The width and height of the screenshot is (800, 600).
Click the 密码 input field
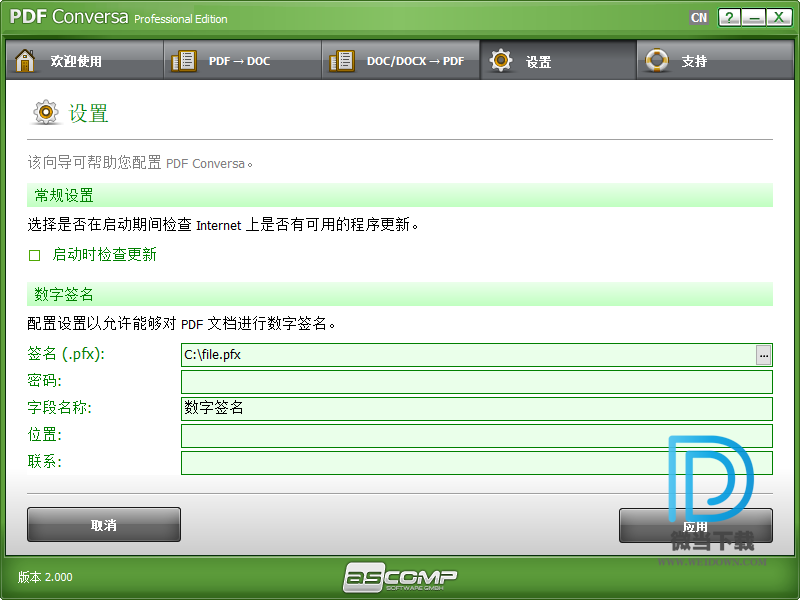(x=477, y=382)
